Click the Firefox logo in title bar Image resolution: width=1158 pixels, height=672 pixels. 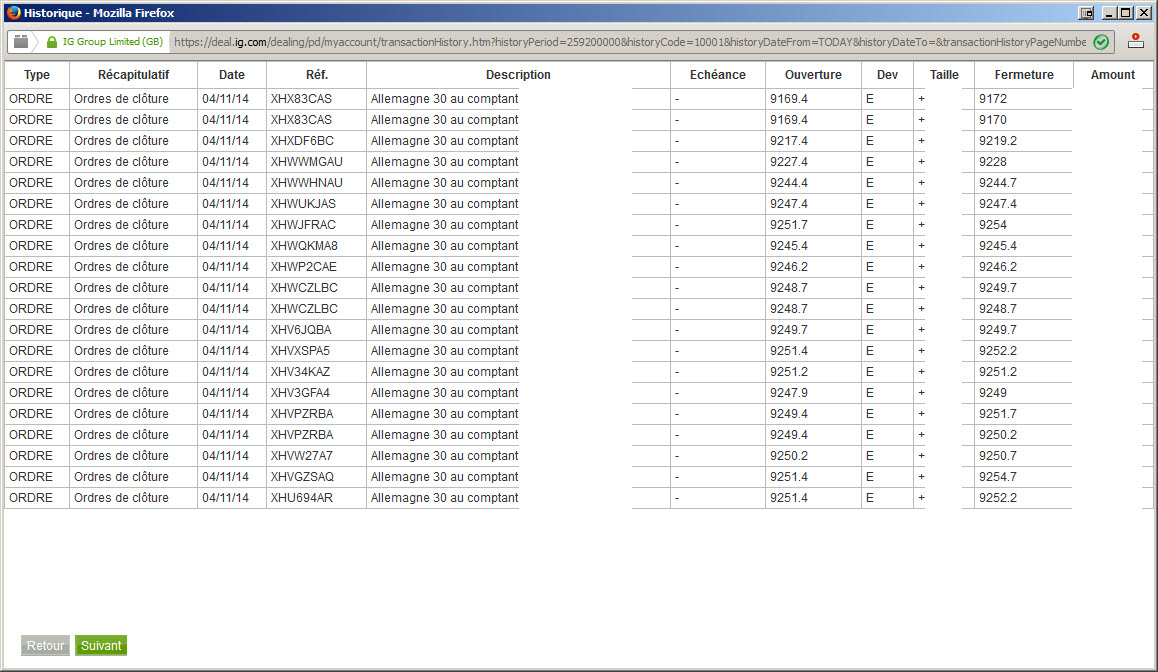pyautogui.click(x=13, y=13)
